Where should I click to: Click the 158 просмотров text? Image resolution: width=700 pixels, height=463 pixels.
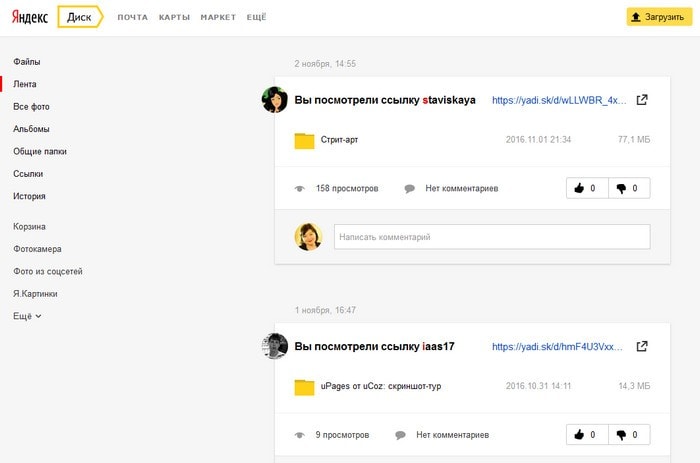click(347, 188)
